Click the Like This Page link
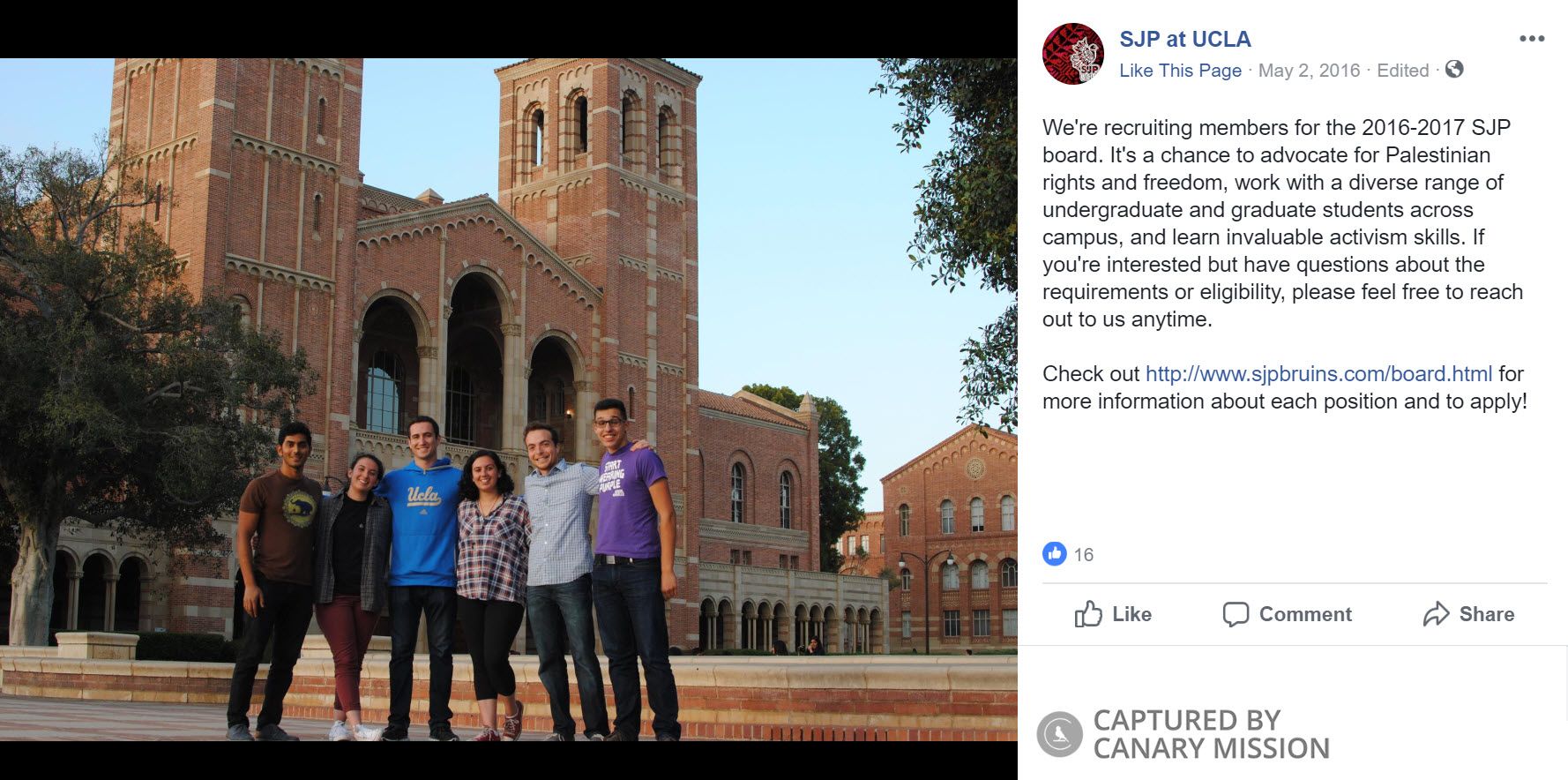Image resolution: width=1568 pixels, height=780 pixels. [1180, 71]
